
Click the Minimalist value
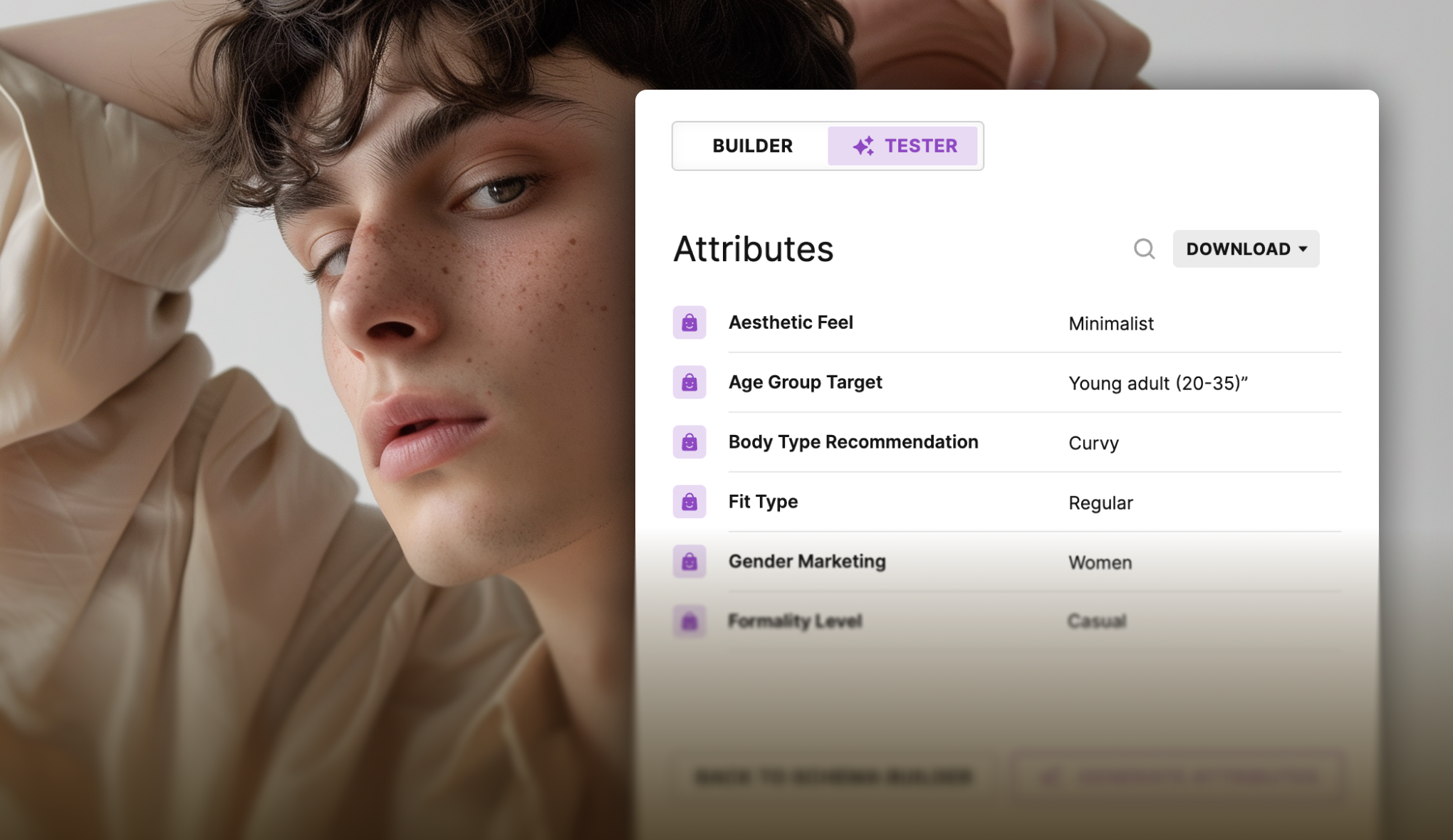(1111, 324)
